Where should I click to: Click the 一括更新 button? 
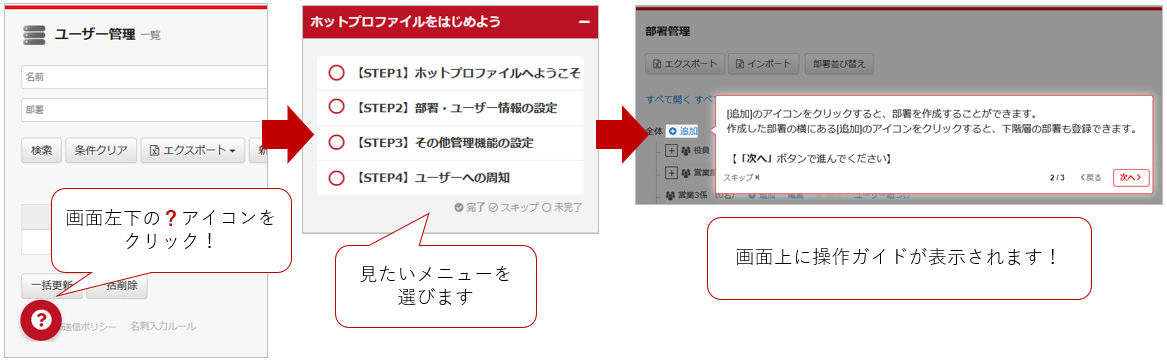[51, 286]
